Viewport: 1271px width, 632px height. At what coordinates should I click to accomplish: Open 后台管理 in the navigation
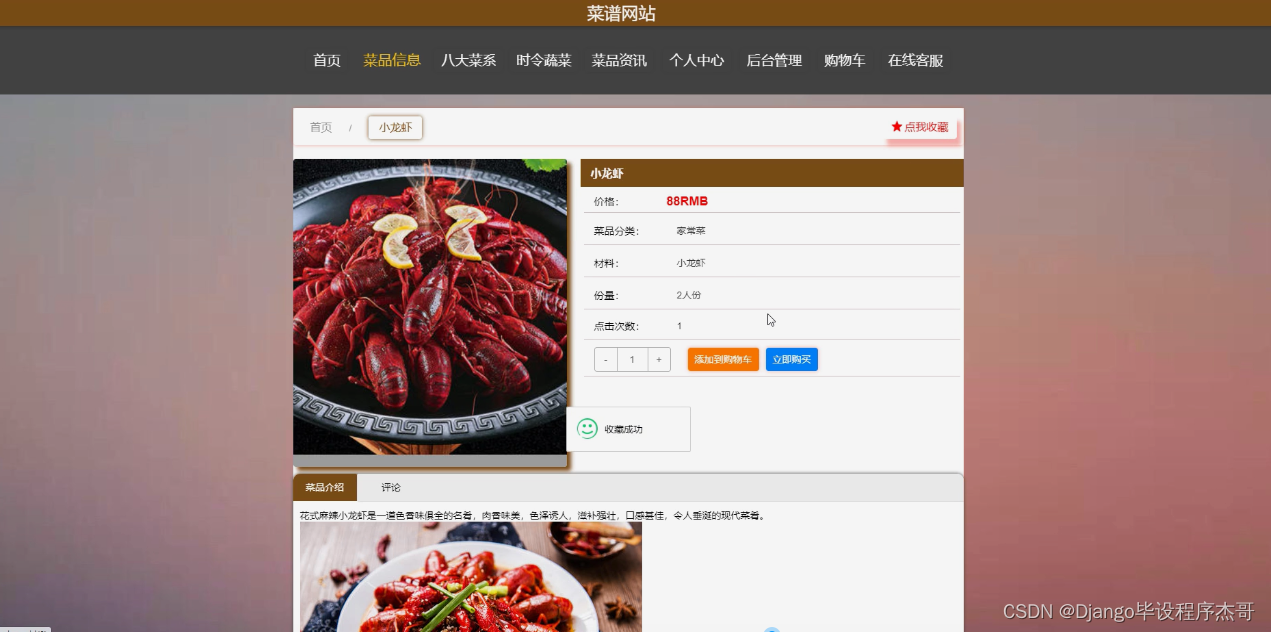[774, 60]
